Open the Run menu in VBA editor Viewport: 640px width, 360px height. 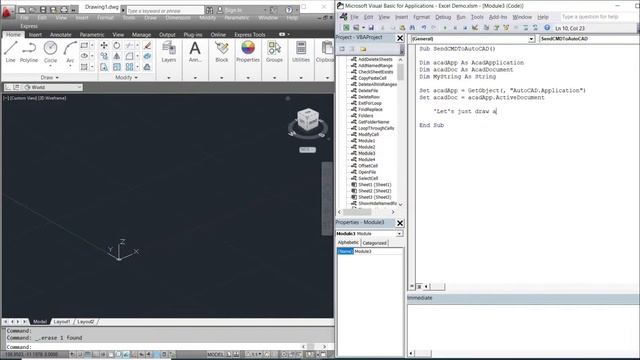click(x=461, y=17)
